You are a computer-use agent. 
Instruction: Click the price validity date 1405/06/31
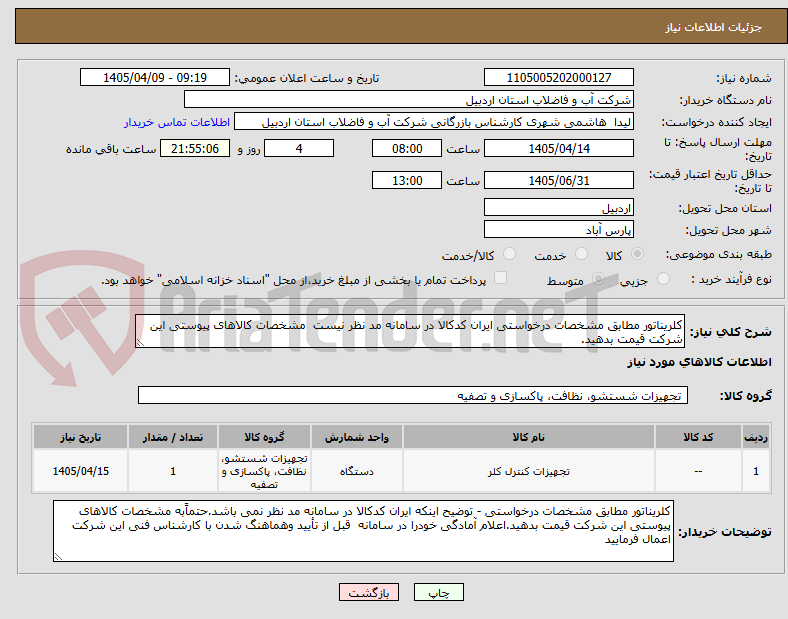[x=558, y=180]
